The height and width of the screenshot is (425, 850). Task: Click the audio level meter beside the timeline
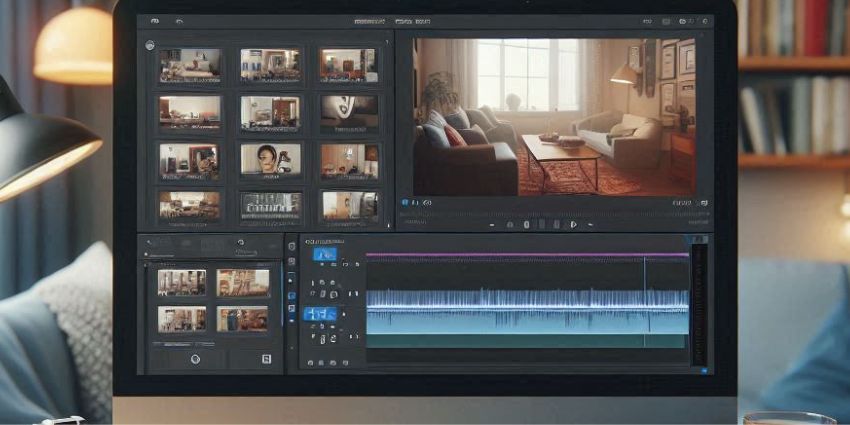pos(700,305)
